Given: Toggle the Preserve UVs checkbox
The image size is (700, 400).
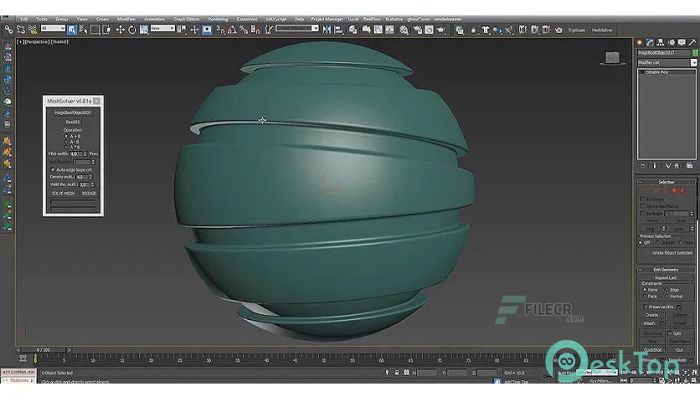Looking at the screenshot, I should click(x=645, y=307).
